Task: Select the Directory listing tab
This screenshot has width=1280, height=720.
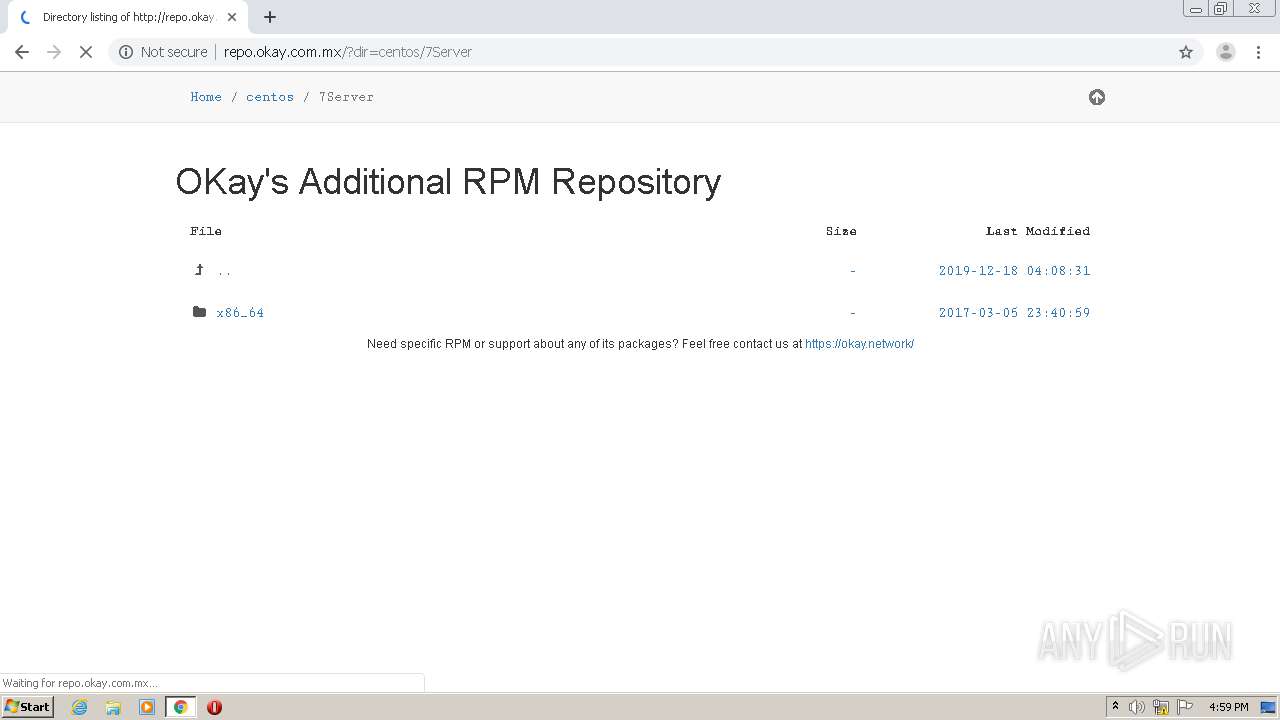Action: point(127,17)
